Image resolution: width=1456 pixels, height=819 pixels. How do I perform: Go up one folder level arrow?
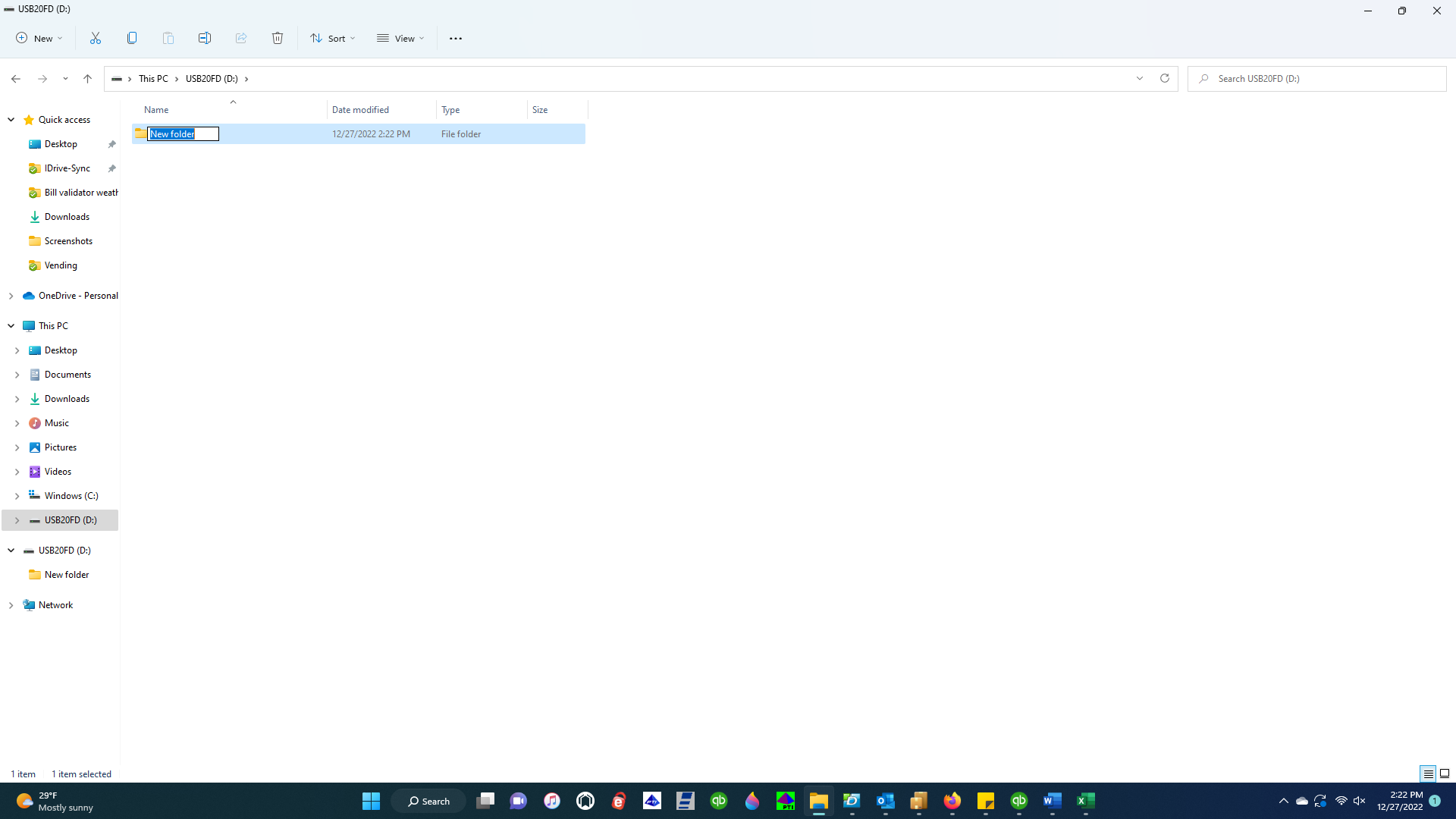[88, 78]
